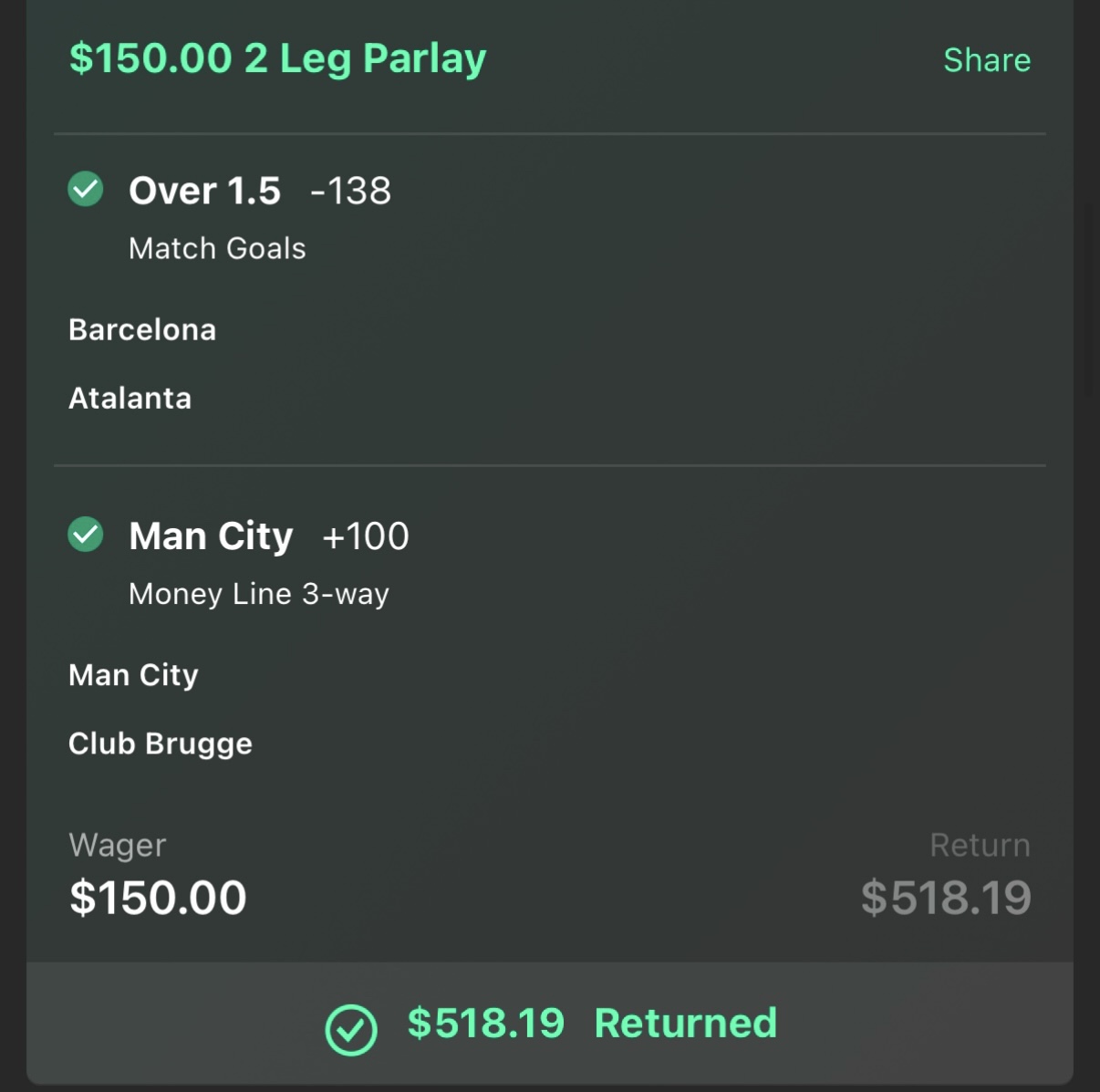Click the Man City green checkmark icon

pos(86,535)
